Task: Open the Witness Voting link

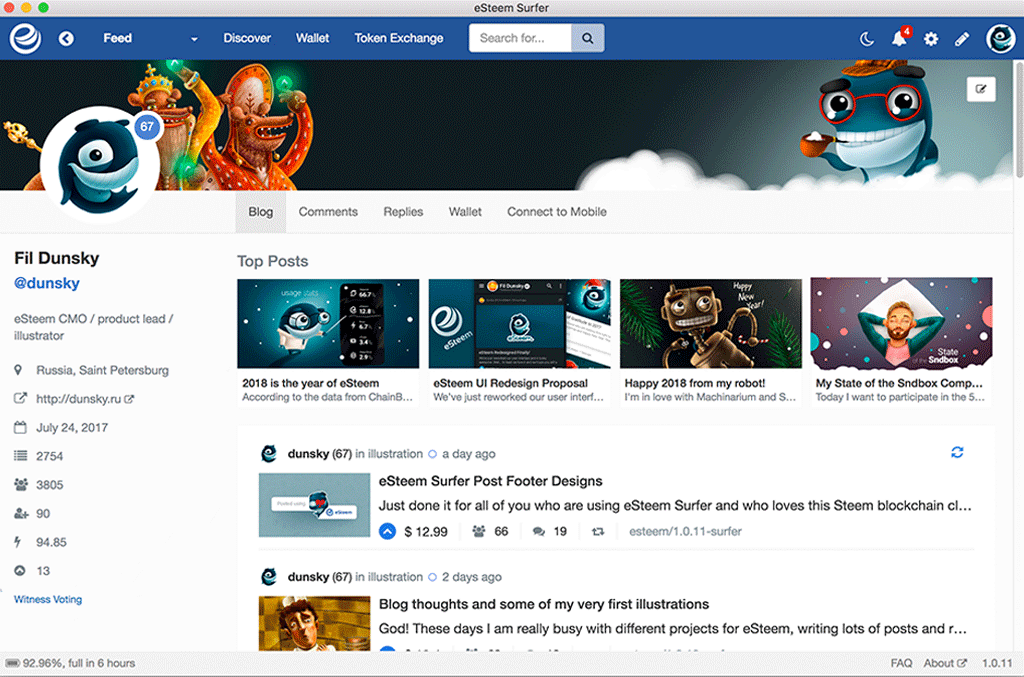Action: click(x=48, y=599)
